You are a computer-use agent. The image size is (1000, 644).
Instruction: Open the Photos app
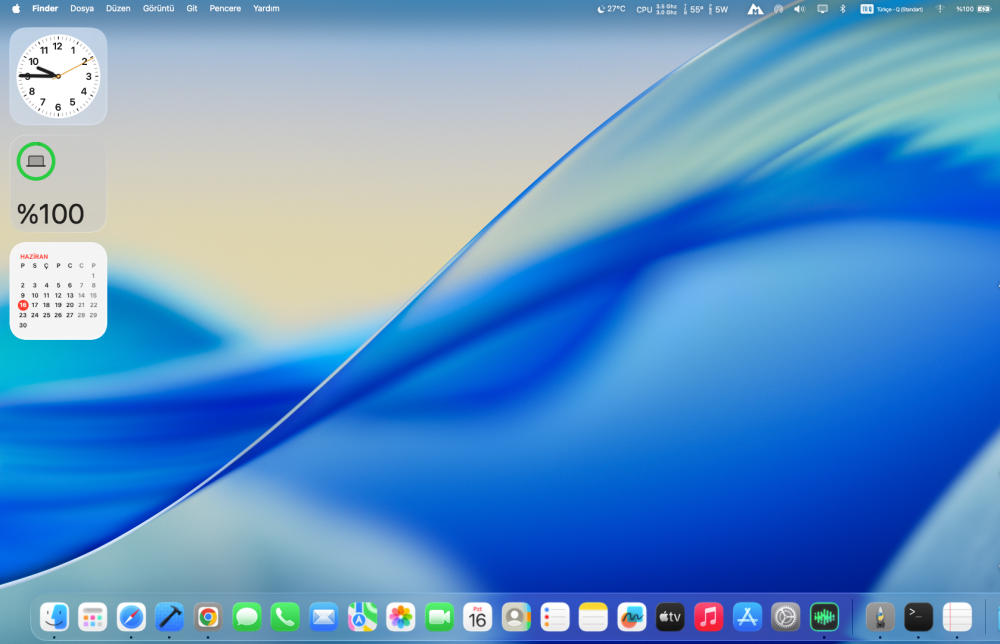(x=401, y=617)
